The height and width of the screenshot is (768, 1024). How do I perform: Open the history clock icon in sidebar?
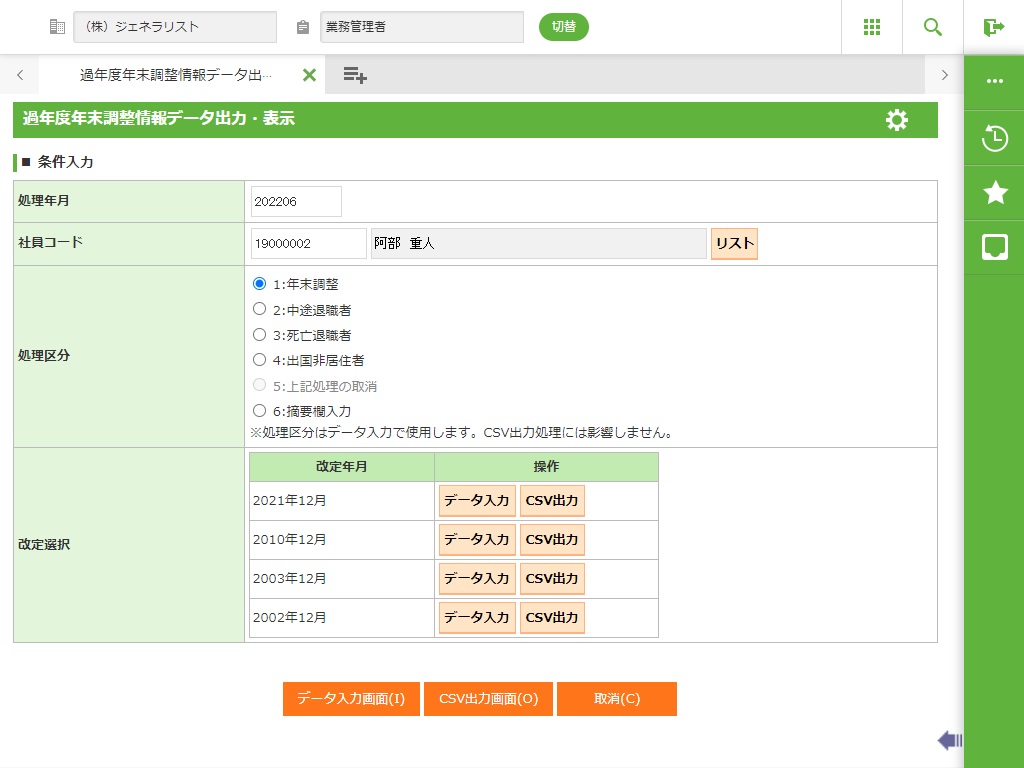coord(994,138)
